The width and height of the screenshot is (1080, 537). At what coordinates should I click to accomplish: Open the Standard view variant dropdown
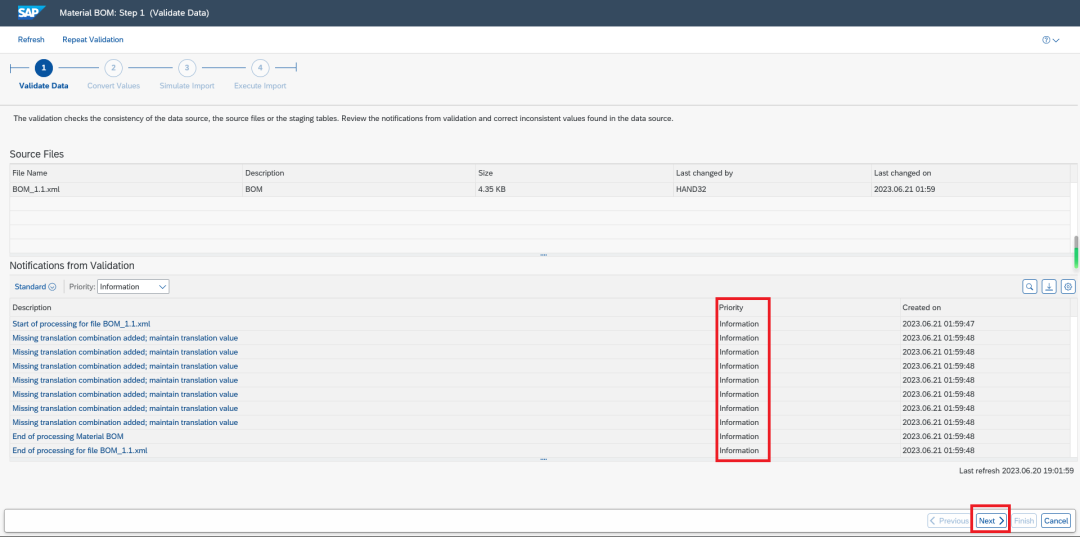pos(35,286)
